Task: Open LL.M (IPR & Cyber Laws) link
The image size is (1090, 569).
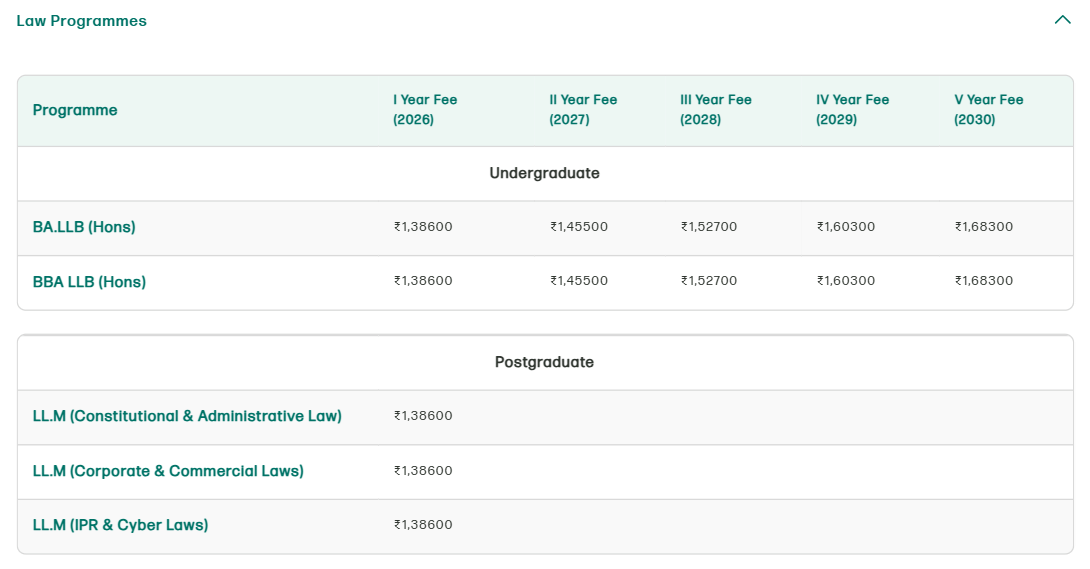Action: pyautogui.click(x=120, y=525)
